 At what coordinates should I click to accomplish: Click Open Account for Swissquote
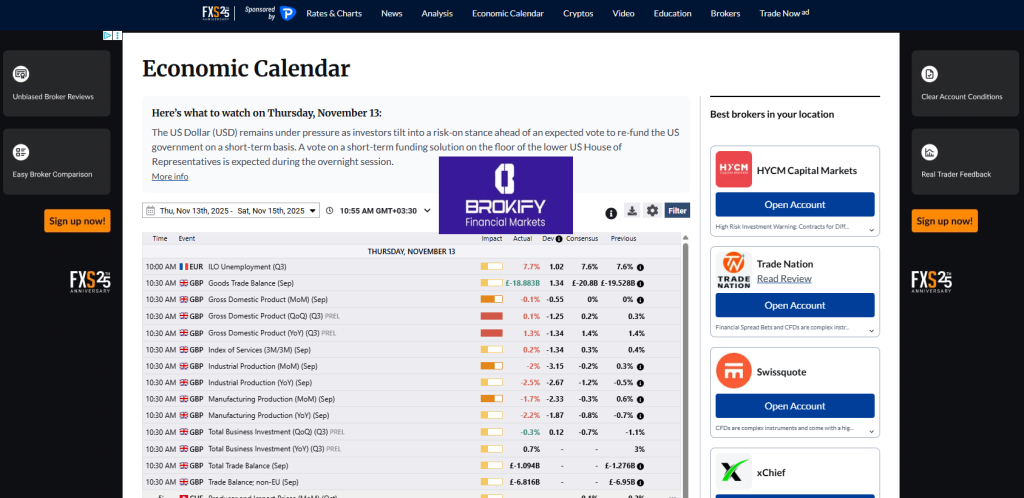795,406
